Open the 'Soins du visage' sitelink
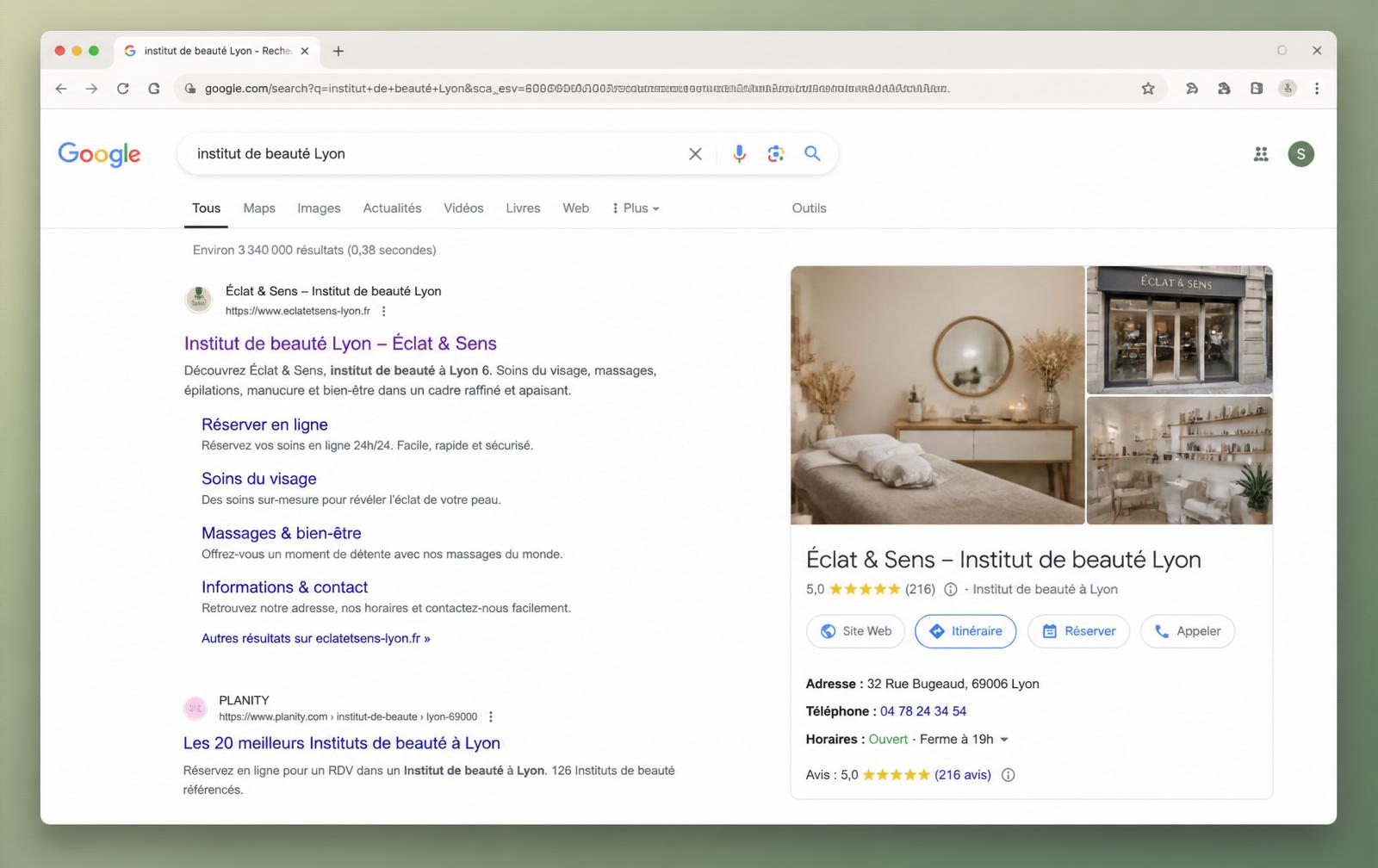This screenshot has height=868, width=1378. (x=258, y=479)
